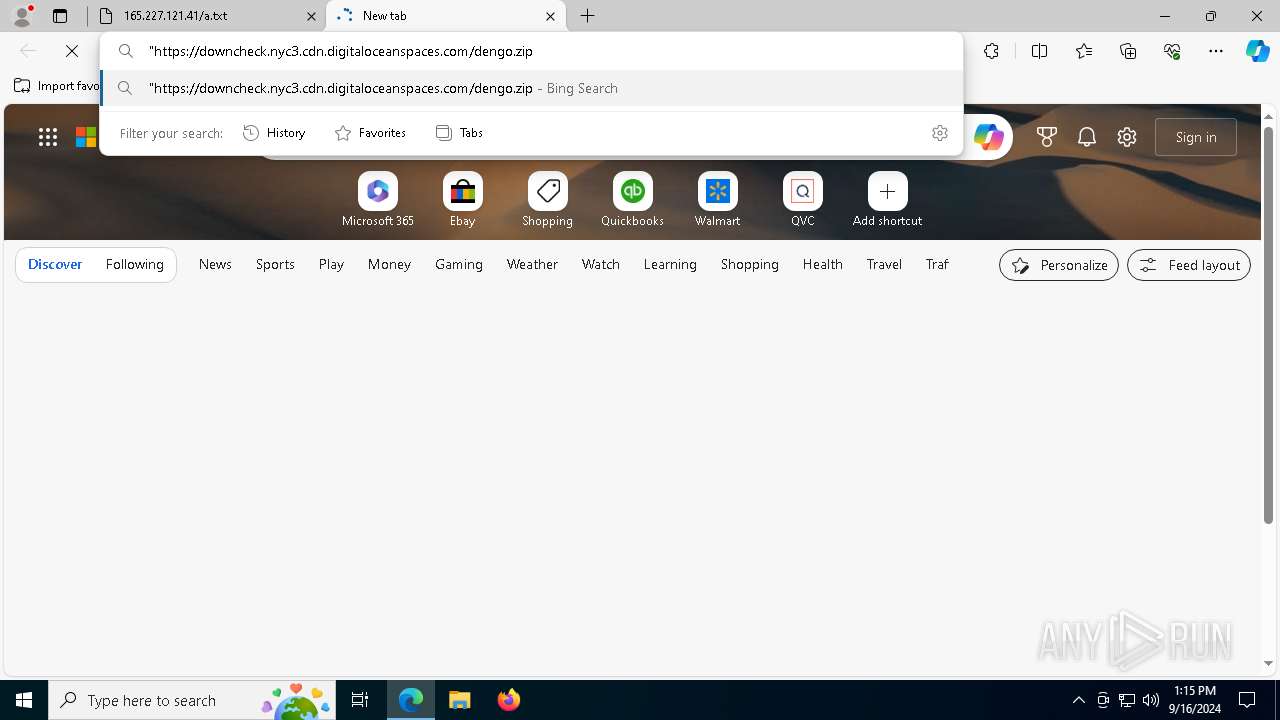Screen dimensions: 1280x720
Task: Open Browser essentials heart icon
Action: pyautogui.click(x=1172, y=51)
